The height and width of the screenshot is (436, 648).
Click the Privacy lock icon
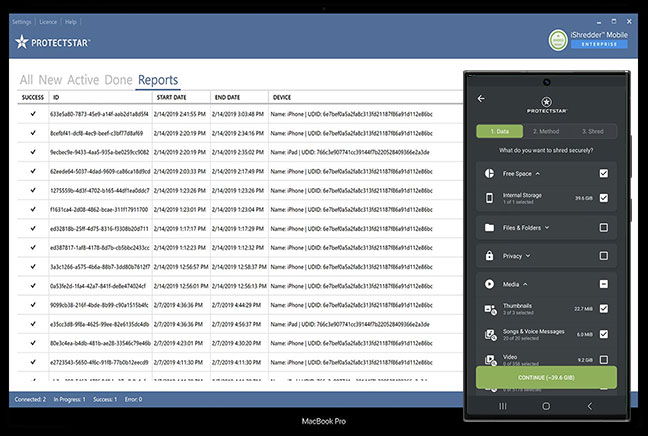tap(490, 256)
